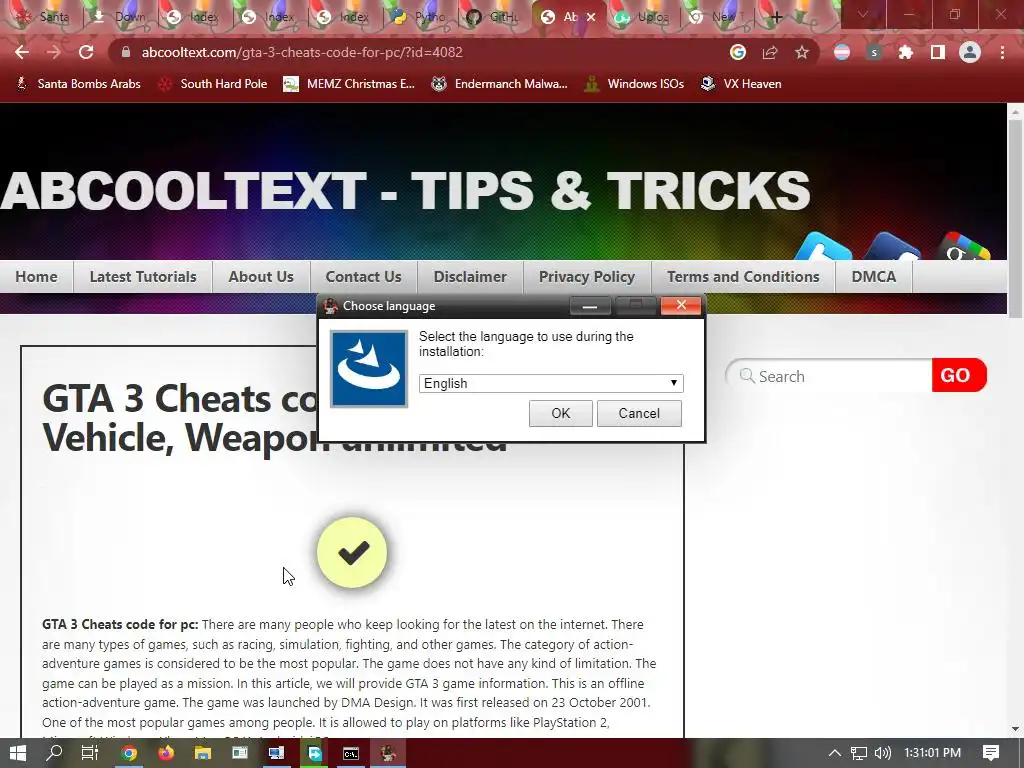The height and width of the screenshot is (768, 1024).
Task: Open the Chrome three-dot menu
Action: click(x=1002, y=52)
